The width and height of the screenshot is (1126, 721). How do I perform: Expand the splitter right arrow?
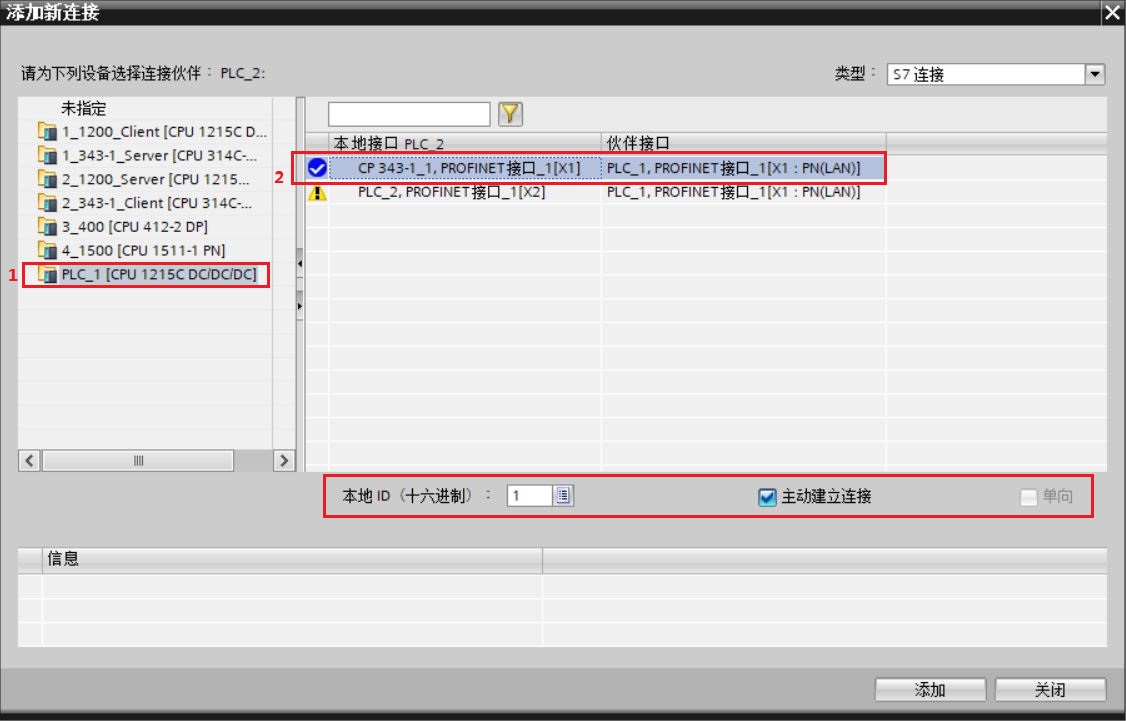coord(299,306)
